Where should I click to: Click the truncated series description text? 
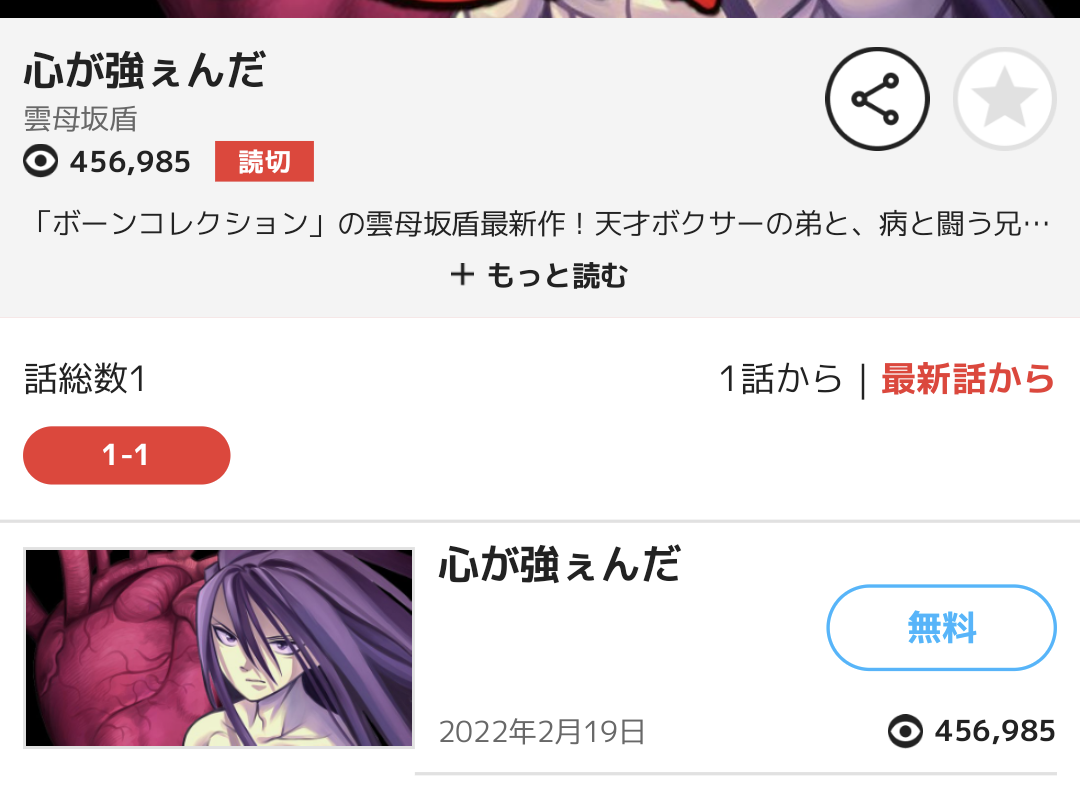click(540, 224)
